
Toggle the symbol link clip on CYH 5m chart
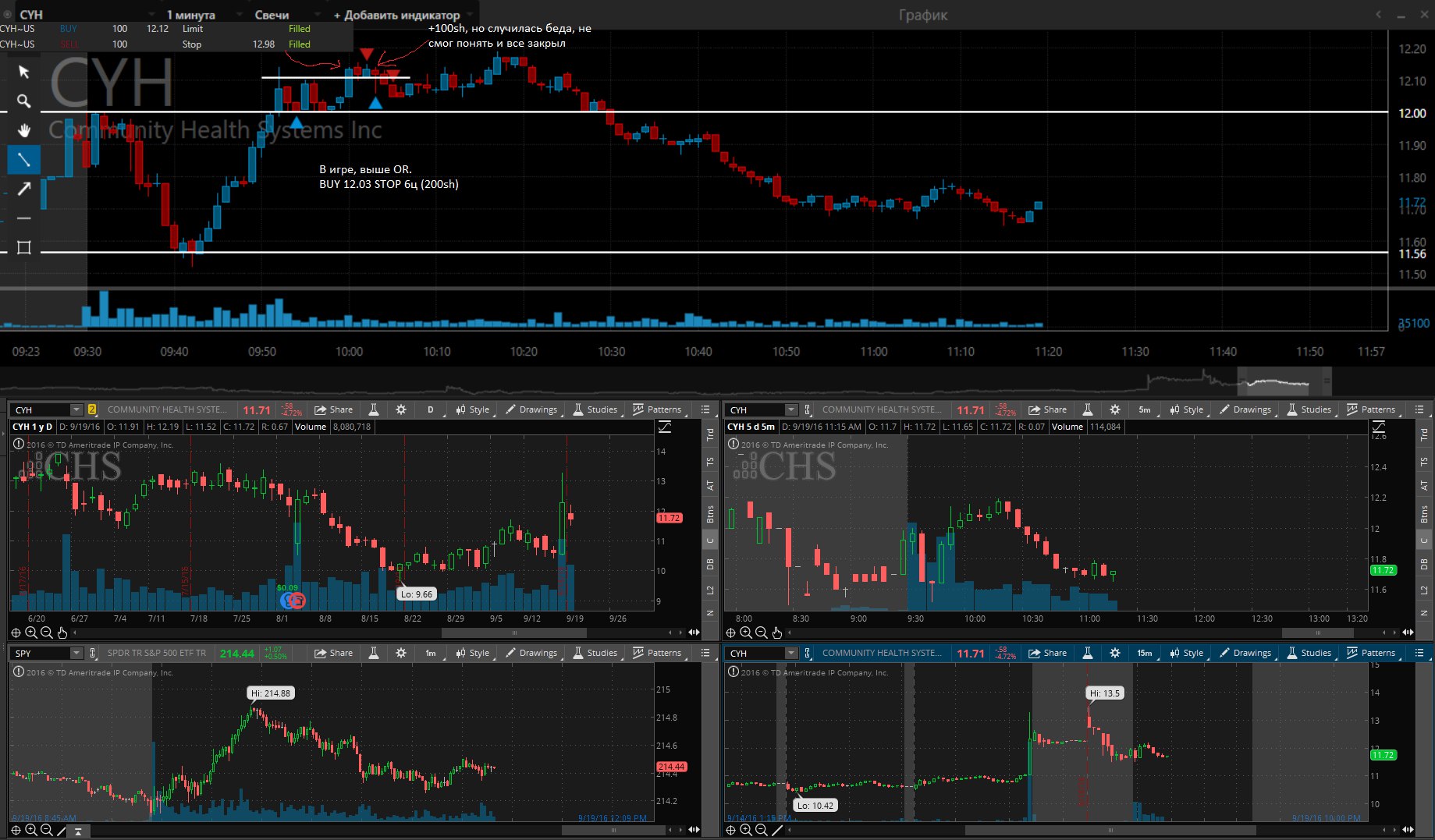point(807,409)
